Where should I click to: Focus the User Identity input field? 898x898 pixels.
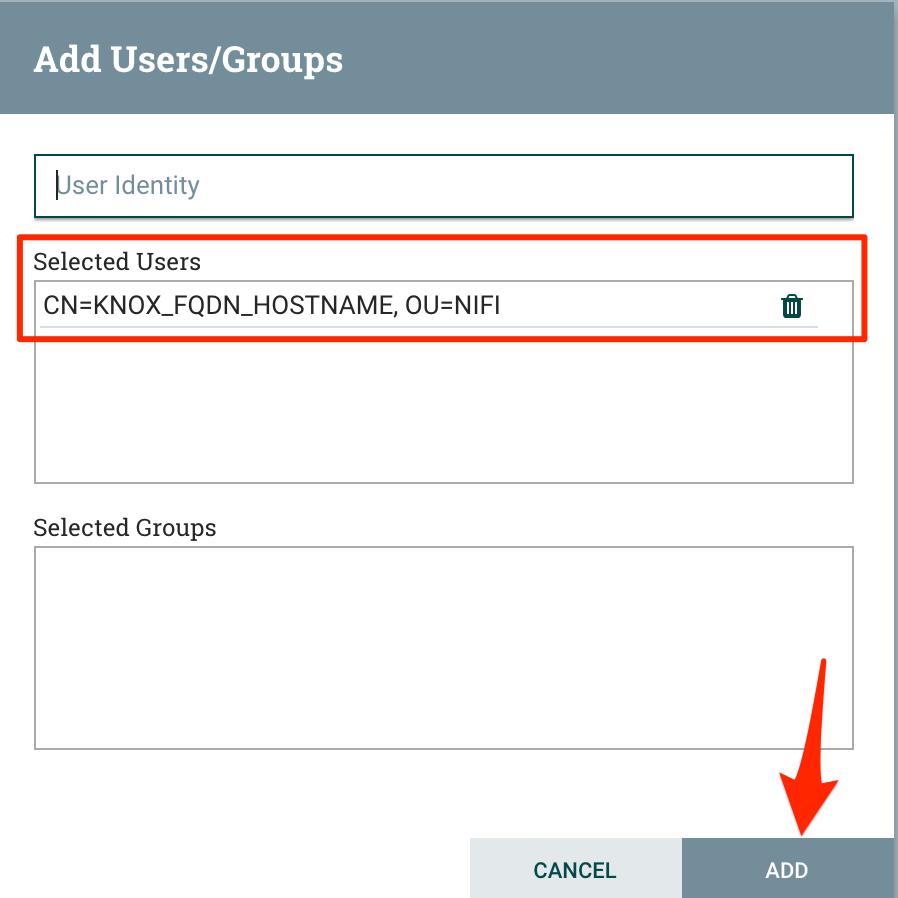pos(443,186)
